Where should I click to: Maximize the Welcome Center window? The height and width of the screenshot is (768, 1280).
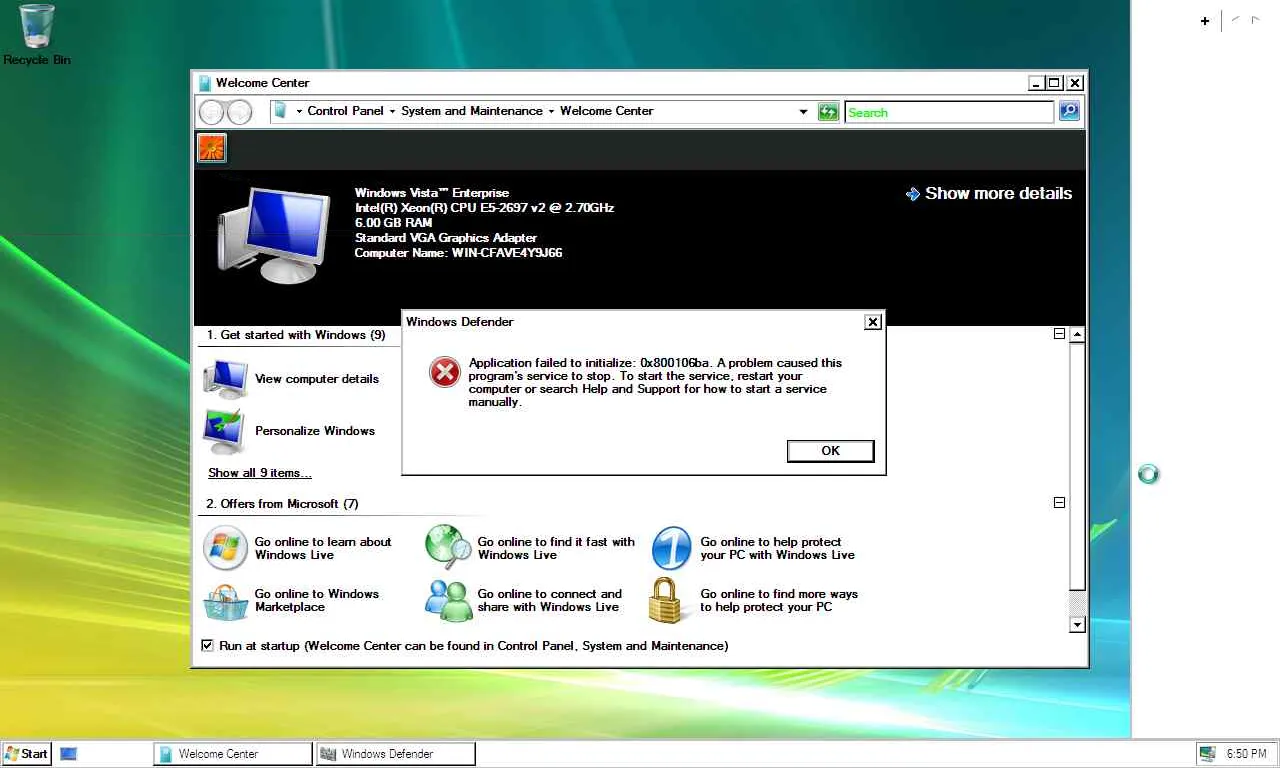coord(1054,83)
